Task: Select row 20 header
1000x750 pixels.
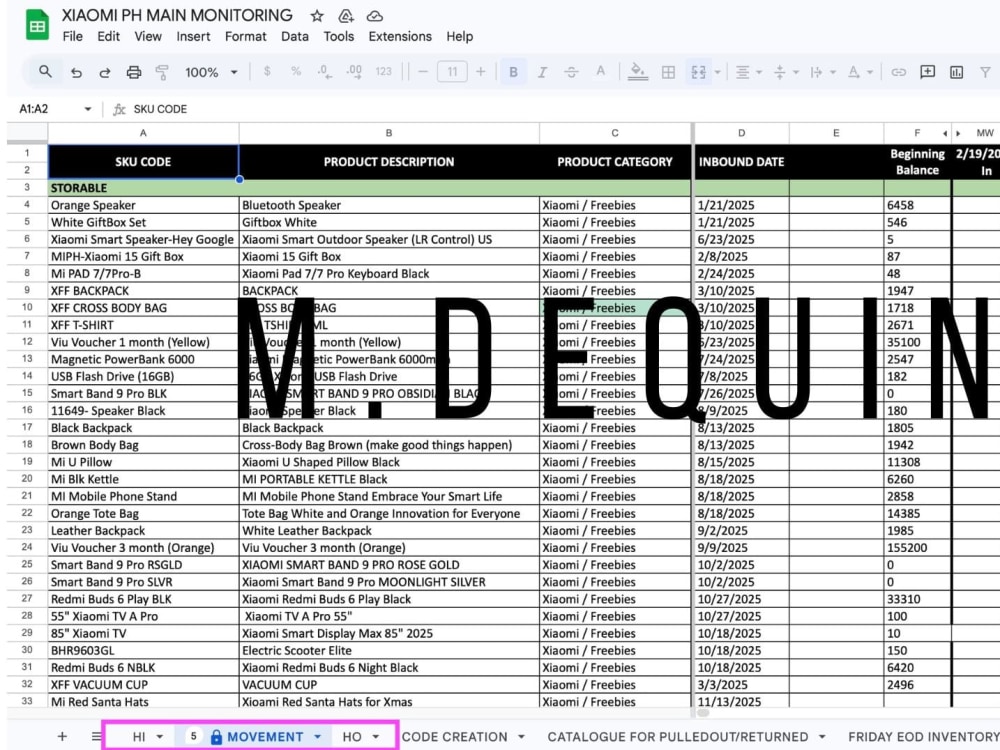Action: (27, 479)
